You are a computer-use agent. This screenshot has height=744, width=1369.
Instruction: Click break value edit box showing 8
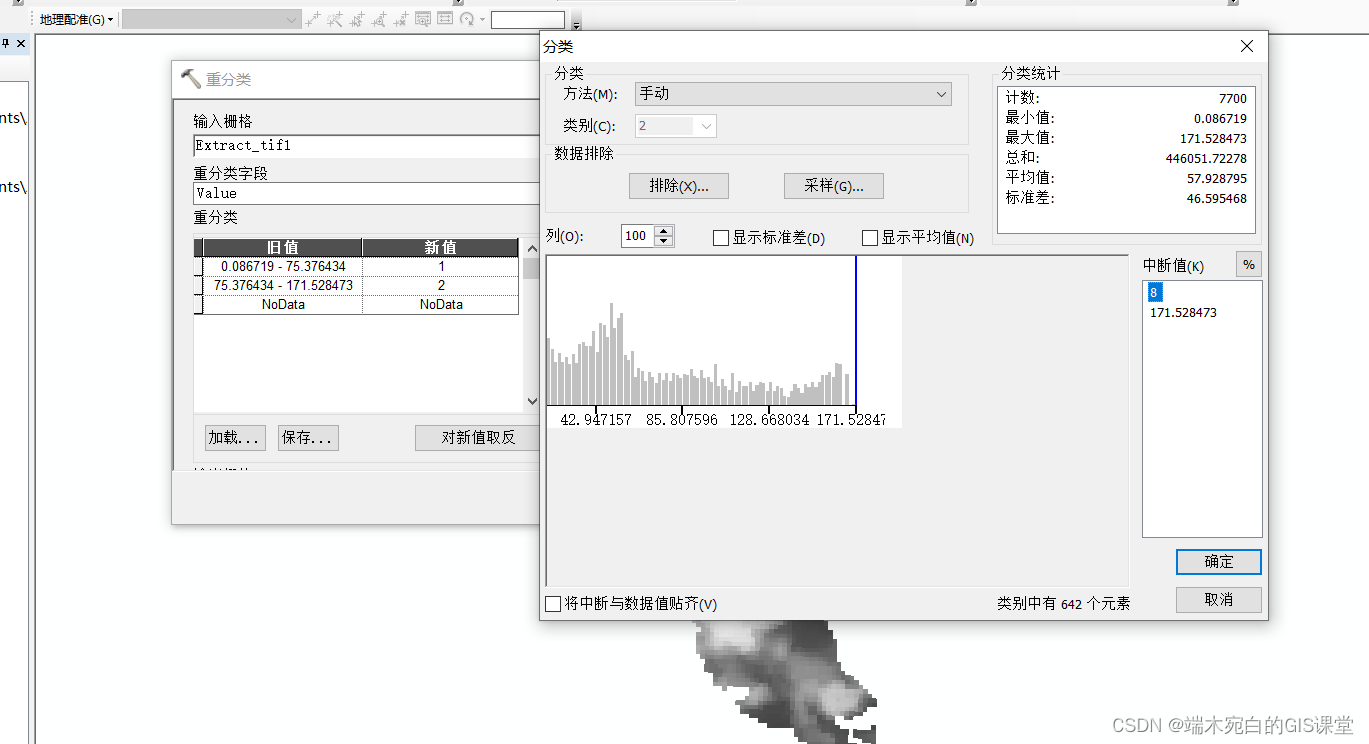pos(1155,292)
